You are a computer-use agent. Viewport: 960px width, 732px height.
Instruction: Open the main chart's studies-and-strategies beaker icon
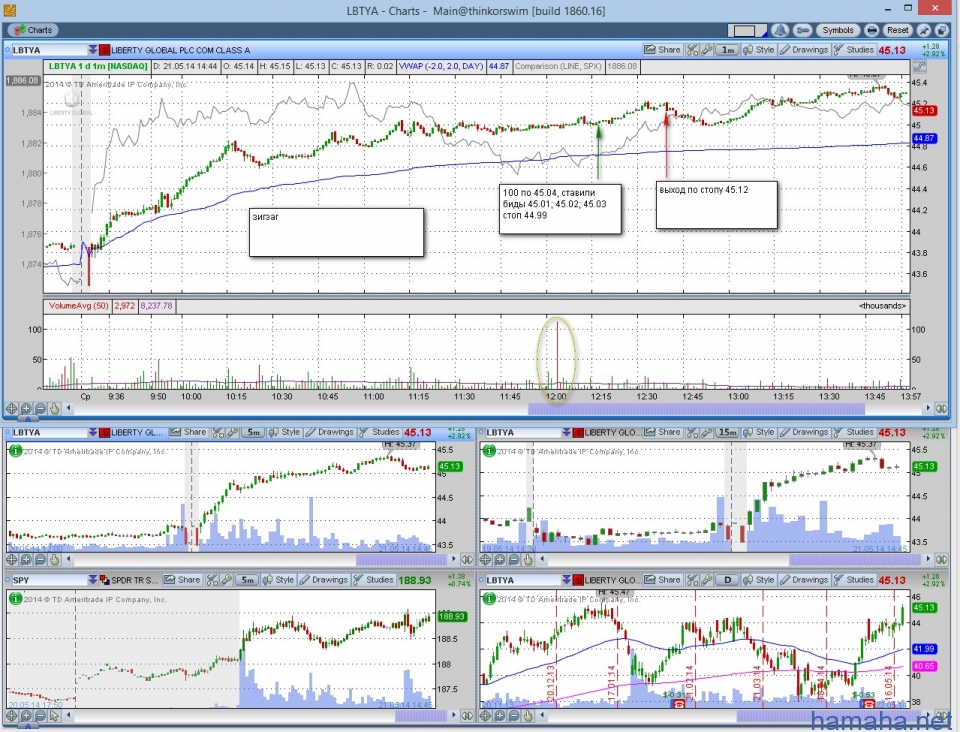pyautogui.click(x=692, y=50)
